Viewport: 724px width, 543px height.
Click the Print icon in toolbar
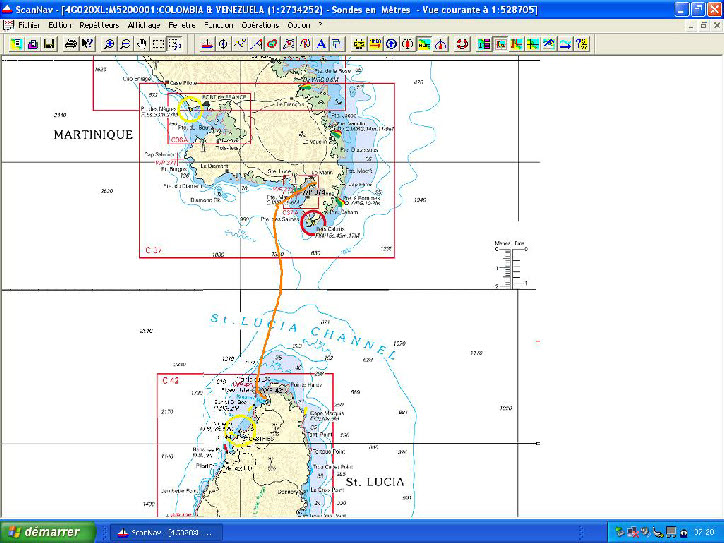point(71,44)
